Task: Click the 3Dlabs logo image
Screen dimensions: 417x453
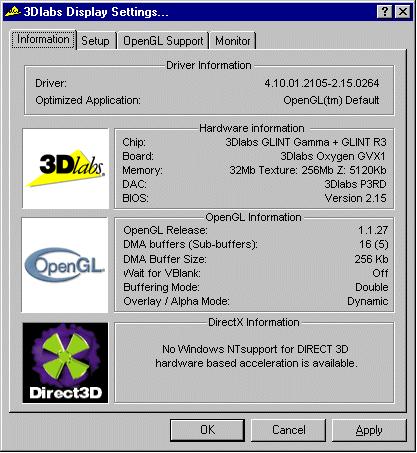Action: 66,169
